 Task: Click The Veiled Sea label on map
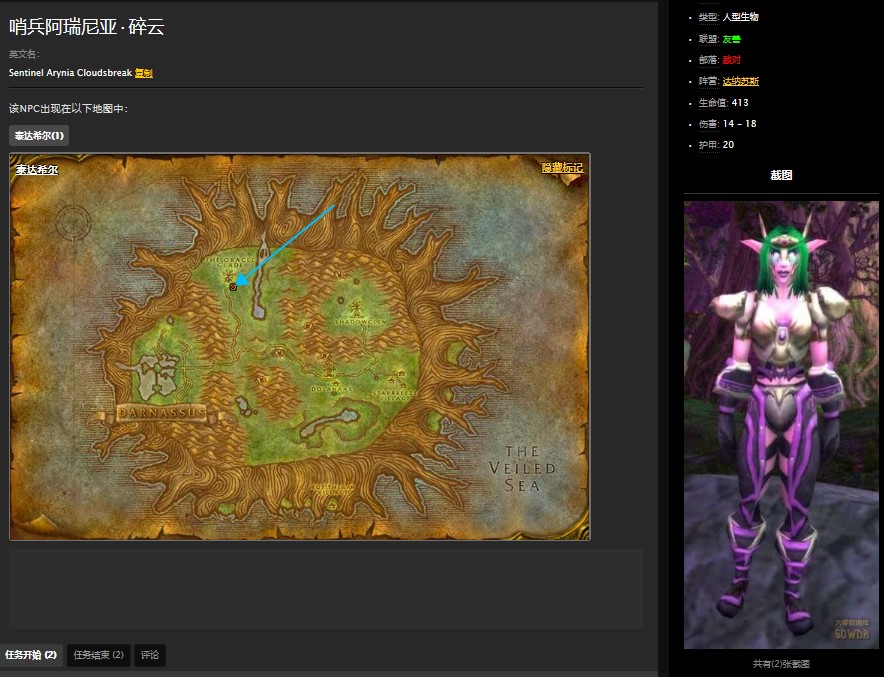[x=521, y=467]
